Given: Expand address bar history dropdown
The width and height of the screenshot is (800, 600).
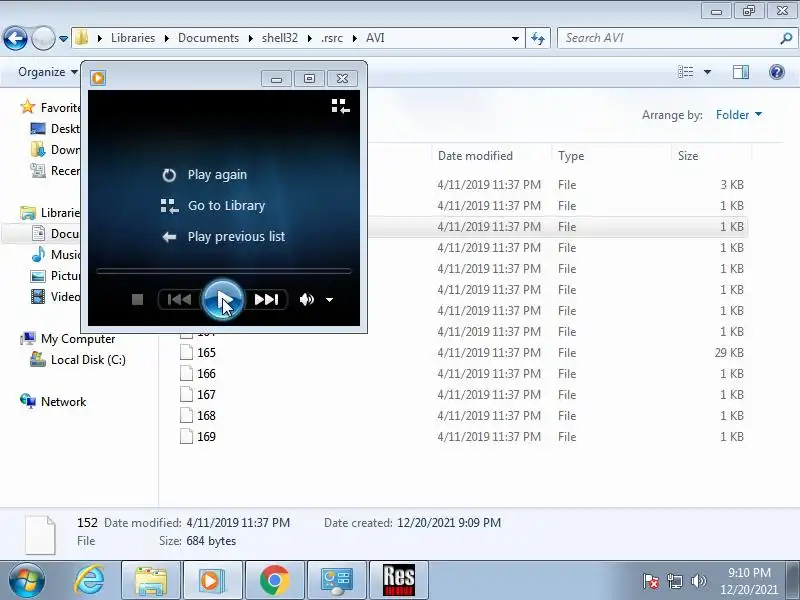Looking at the screenshot, I should [515, 39].
